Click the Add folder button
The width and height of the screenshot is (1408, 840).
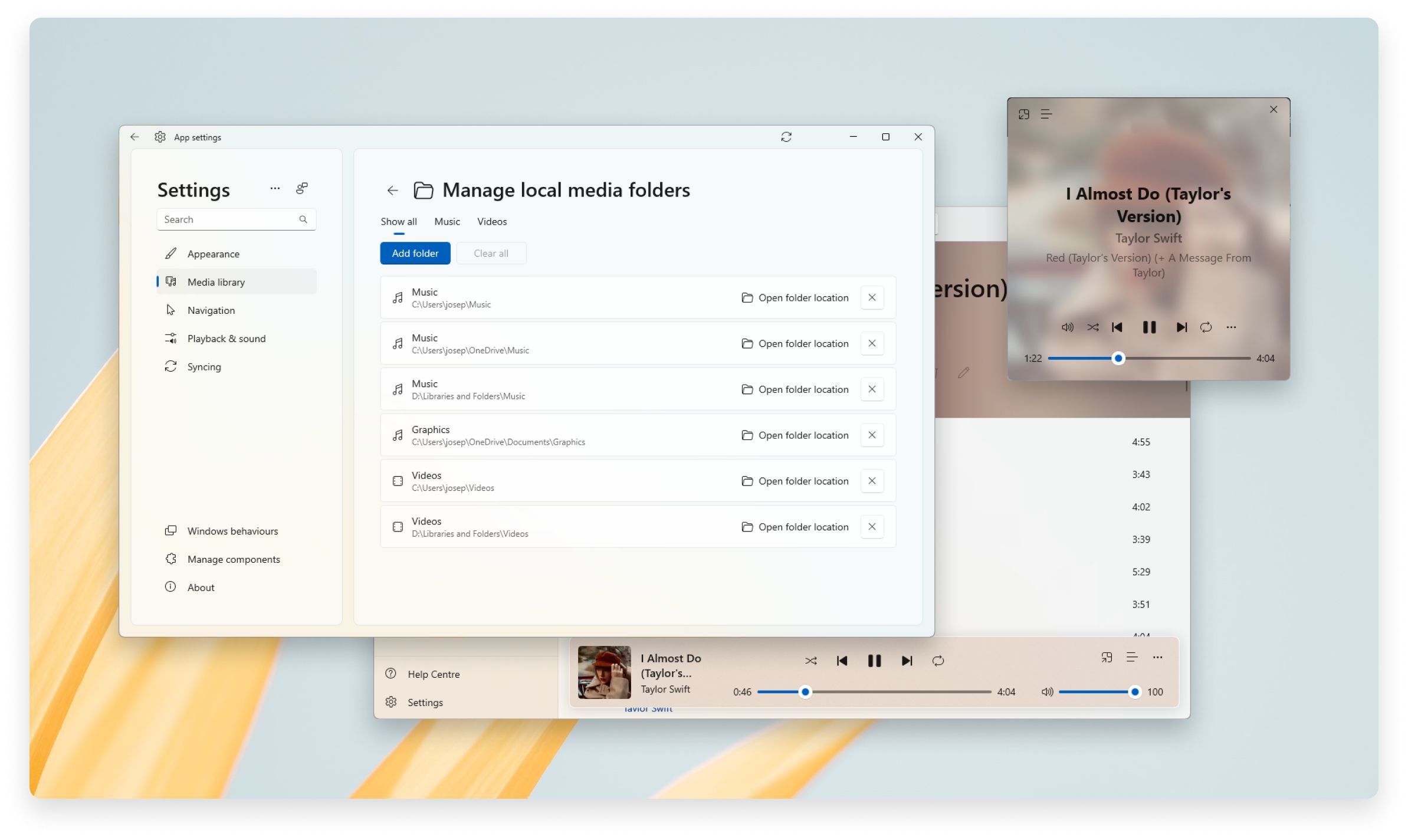pos(415,253)
